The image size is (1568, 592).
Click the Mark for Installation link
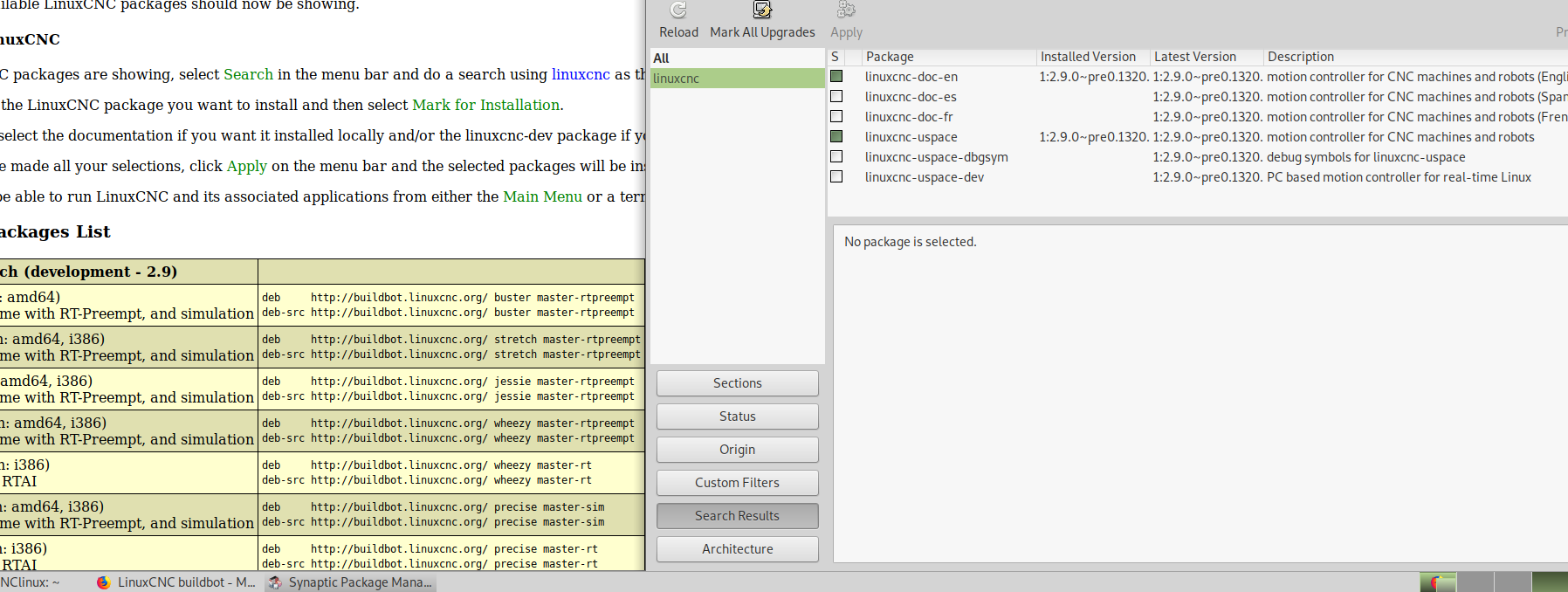[x=485, y=105]
